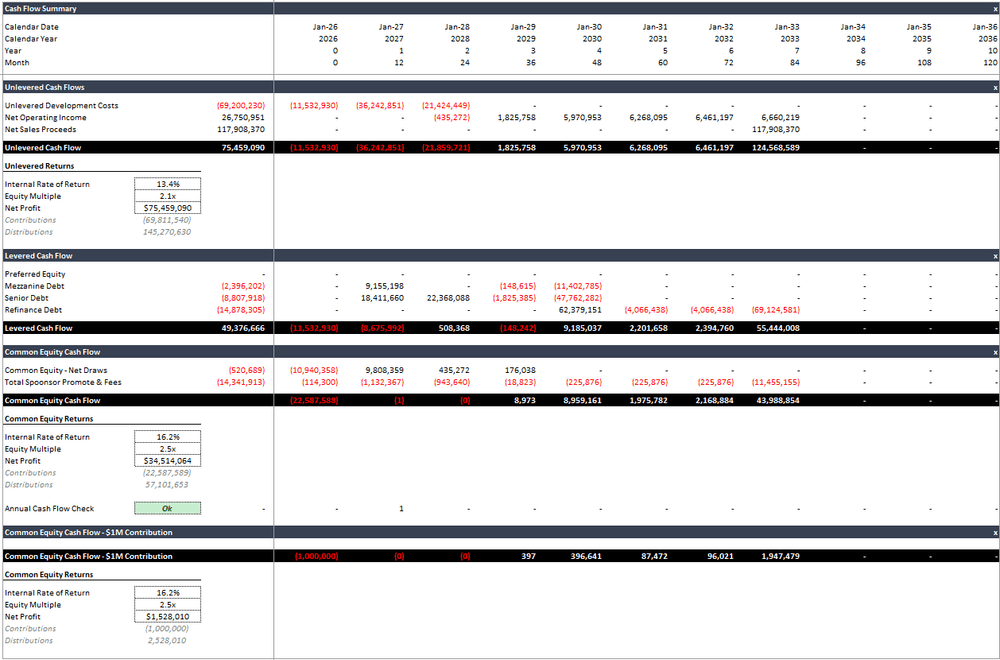Click the Net Profit cell showing $34,514,064
This screenshot has height=660, width=1000.
168,461
